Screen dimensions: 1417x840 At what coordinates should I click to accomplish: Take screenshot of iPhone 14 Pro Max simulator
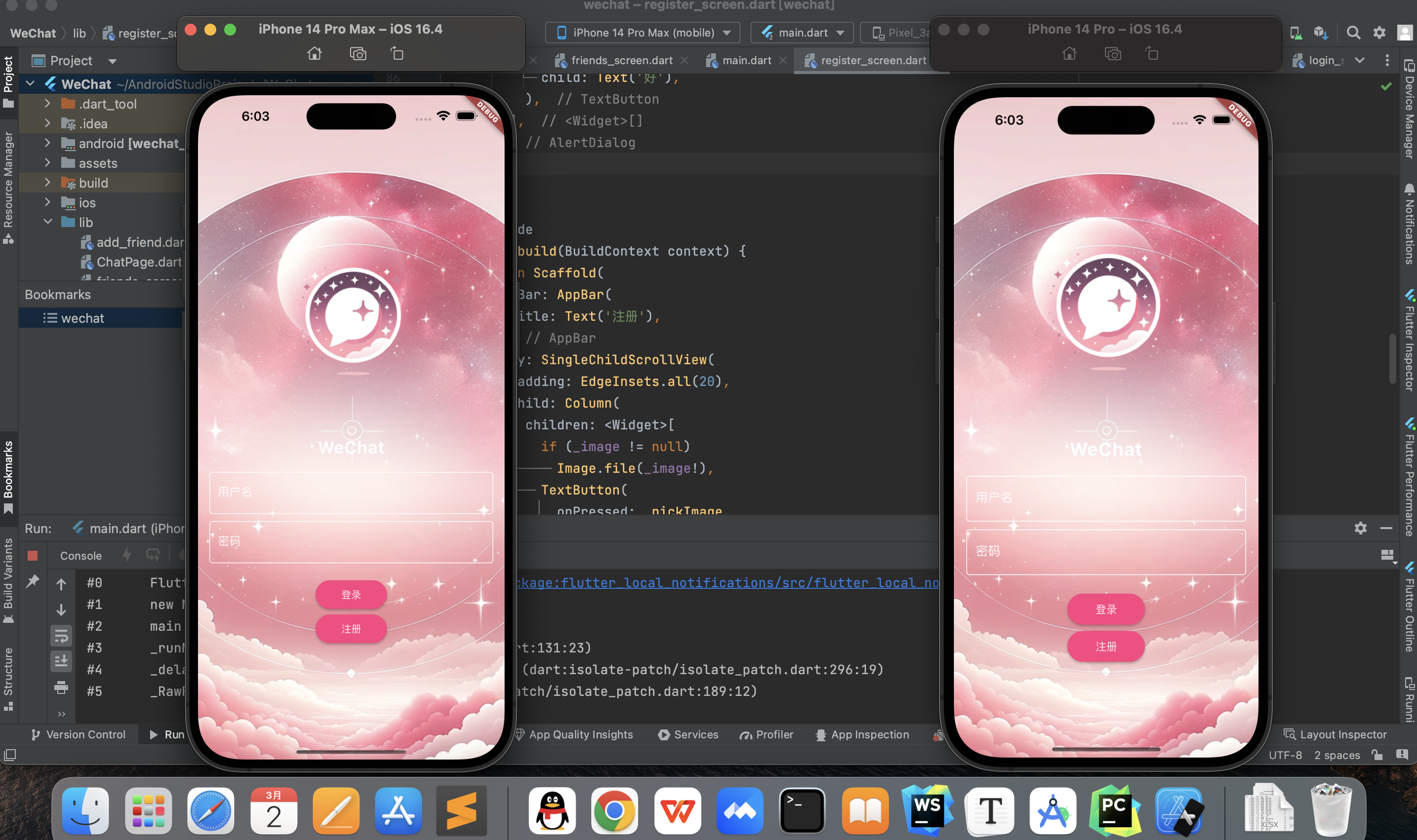[x=358, y=54]
